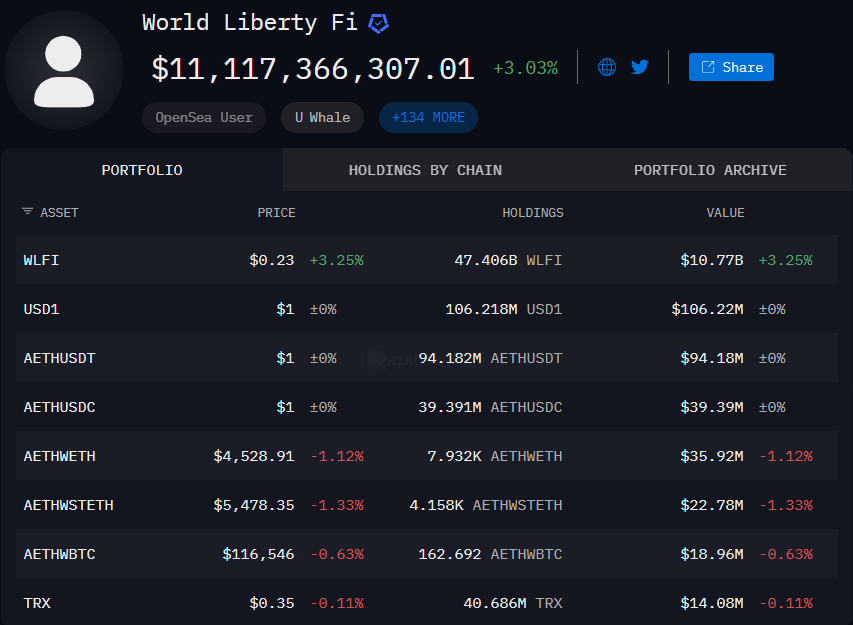Open the WLFI asset row
This screenshot has width=853, height=625.
(x=426, y=260)
